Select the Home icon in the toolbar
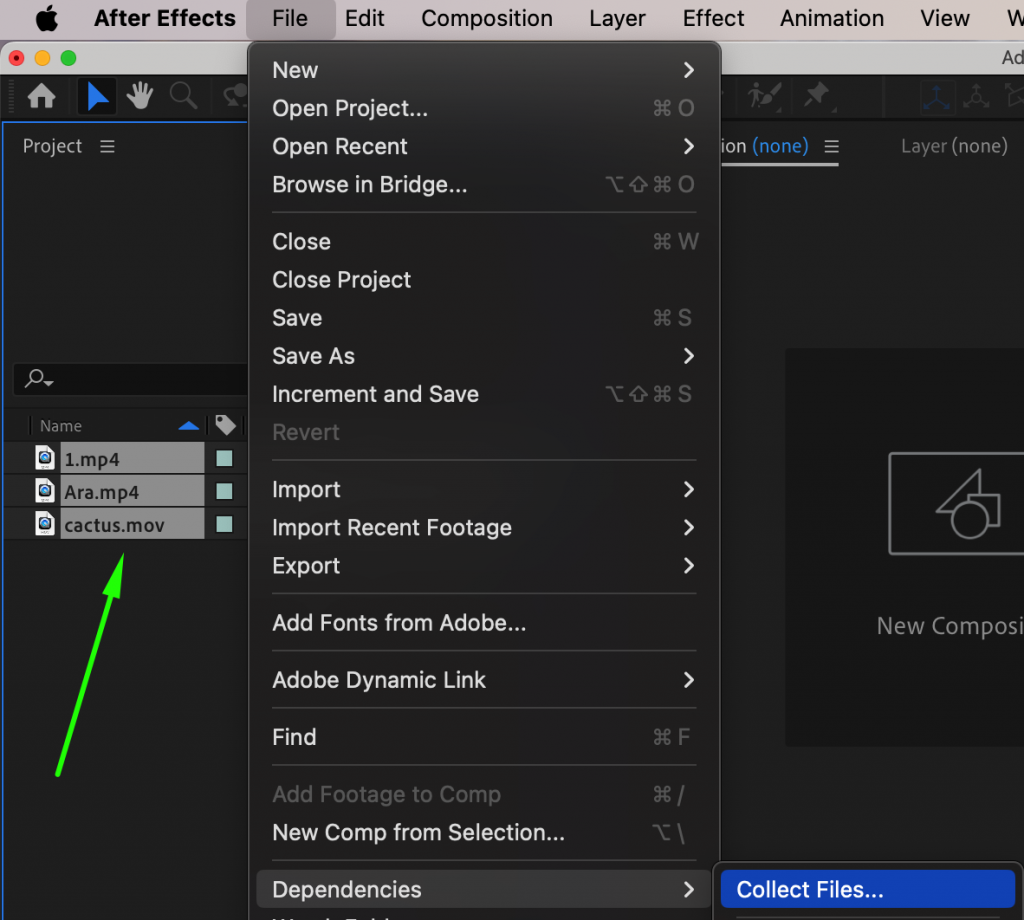This screenshot has height=920, width=1024. tap(40, 96)
